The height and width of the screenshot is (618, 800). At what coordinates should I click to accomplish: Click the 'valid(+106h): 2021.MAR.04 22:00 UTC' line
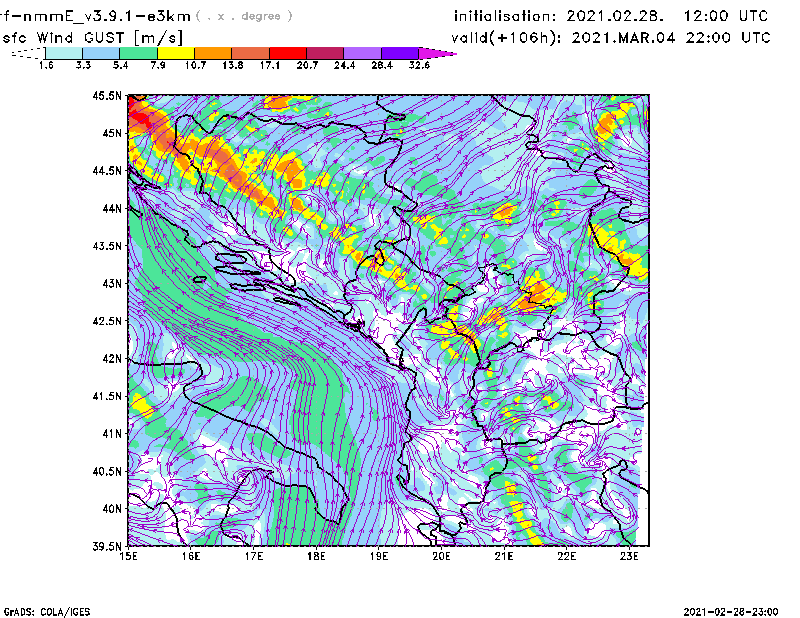point(611,38)
